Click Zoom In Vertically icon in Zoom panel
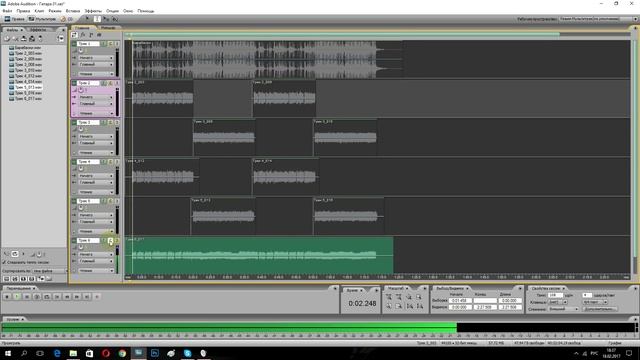The width and height of the screenshot is (640, 360). [409, 306]
